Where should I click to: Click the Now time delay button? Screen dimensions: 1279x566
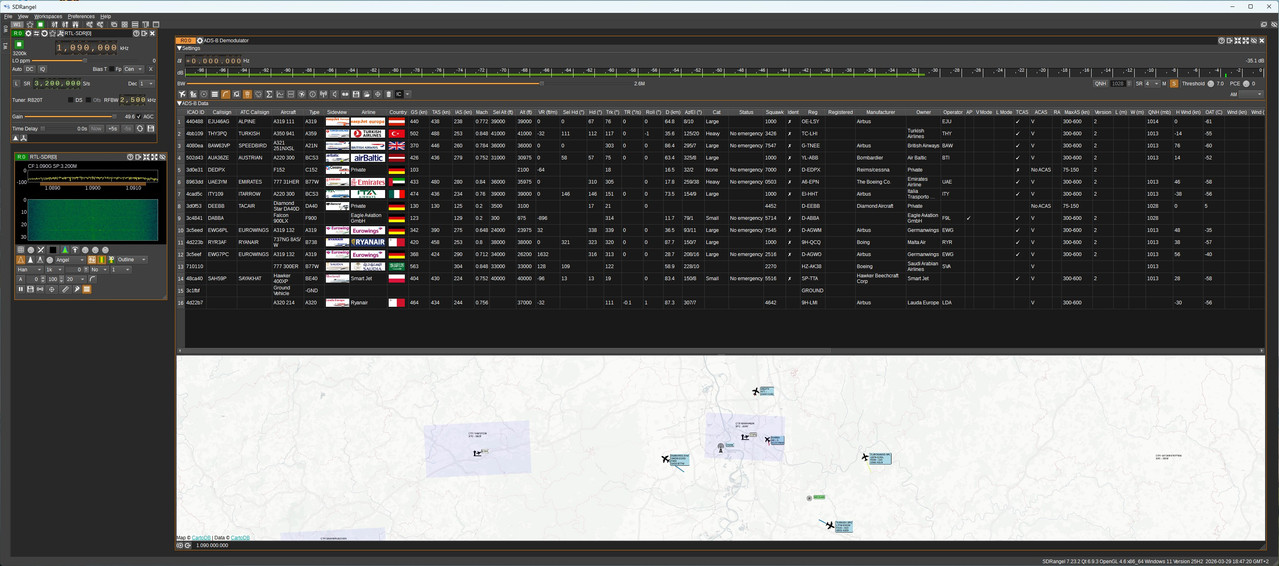(96, 129)
